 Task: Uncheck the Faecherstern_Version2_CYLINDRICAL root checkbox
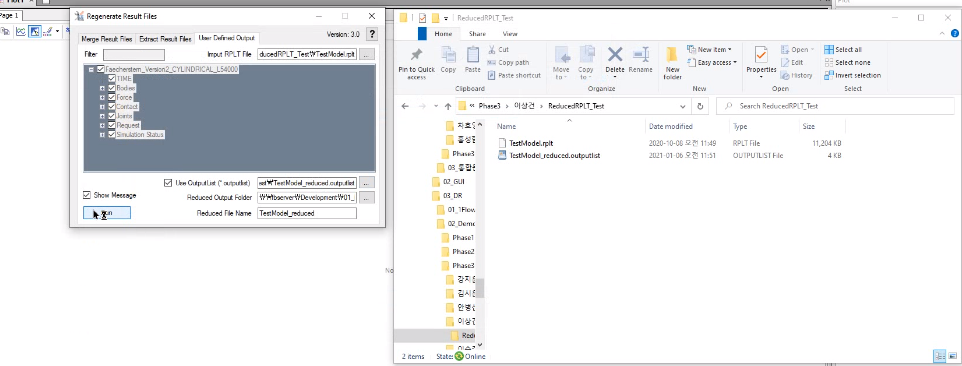pyautogui.click(x=101, y=69)
